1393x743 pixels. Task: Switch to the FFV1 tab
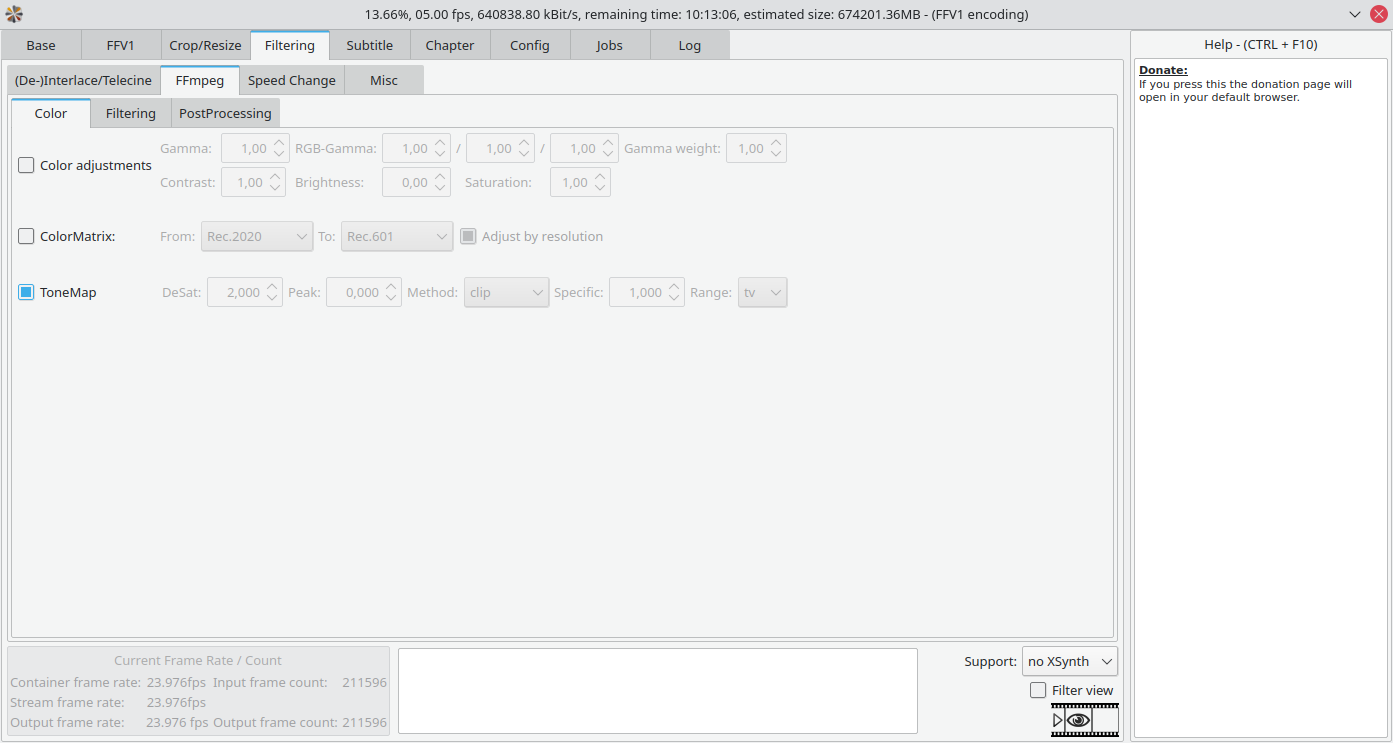[x=120, y=45]
